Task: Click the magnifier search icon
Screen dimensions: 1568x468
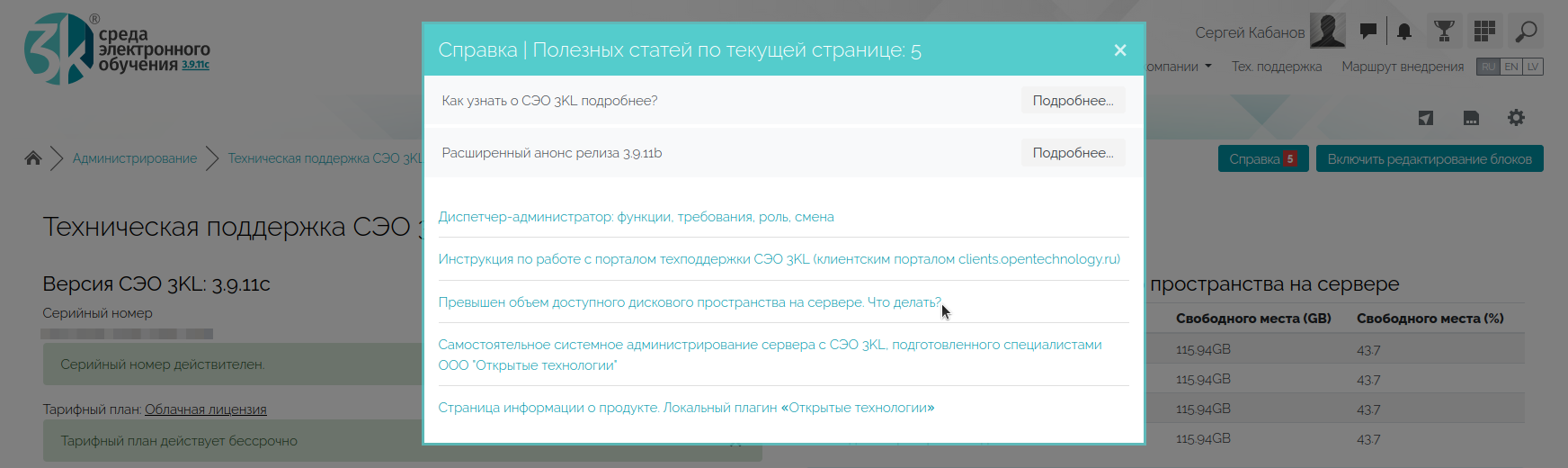Action: tap(1526, 31)
